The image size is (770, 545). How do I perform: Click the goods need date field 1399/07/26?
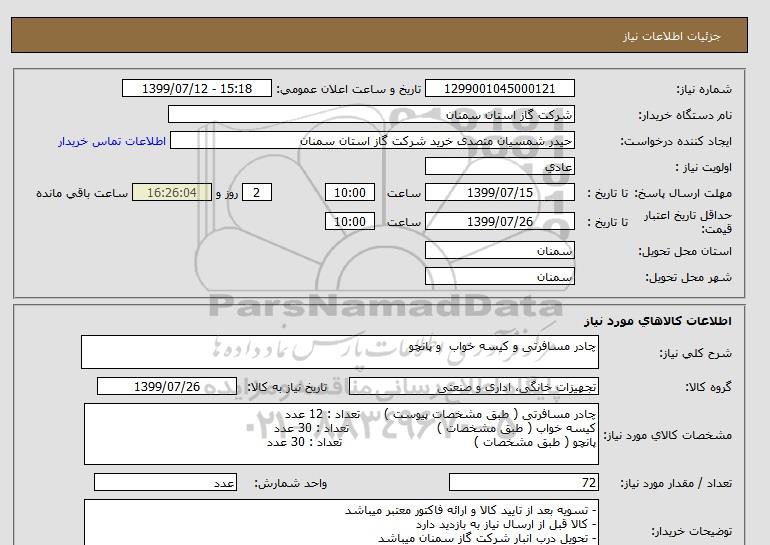[x=167, y=386]
